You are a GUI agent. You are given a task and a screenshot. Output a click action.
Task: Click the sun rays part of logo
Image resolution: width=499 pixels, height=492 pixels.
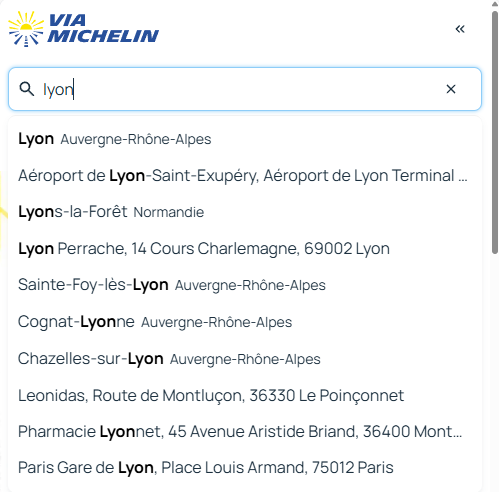click(x=26, y=29)
